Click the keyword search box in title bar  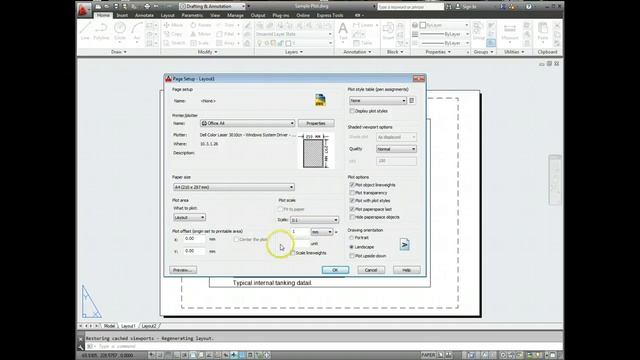point(410,7)
